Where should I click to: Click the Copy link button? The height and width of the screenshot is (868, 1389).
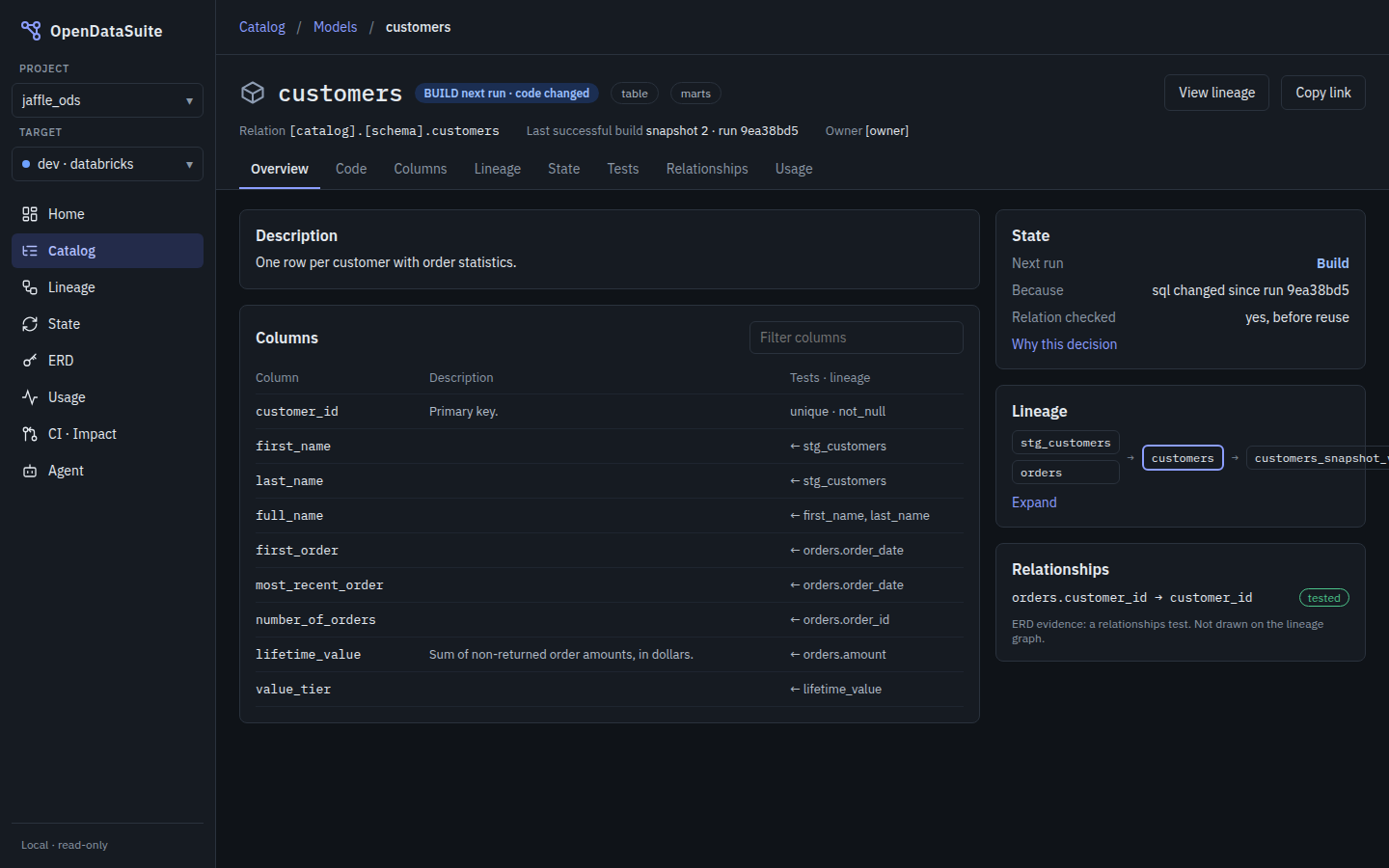coord(1322,93)
